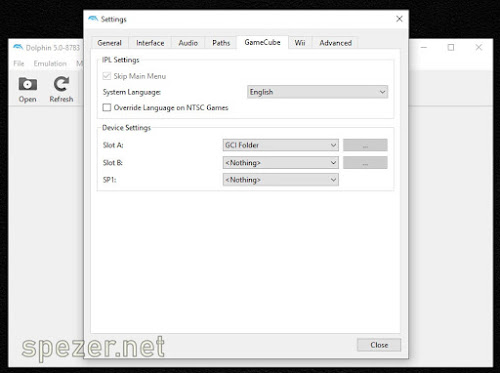Click the Dolphin logo in Settings title bar
The width and height of the screenshot is (500, 373).
pyautogui.click(x=93, y=19)
